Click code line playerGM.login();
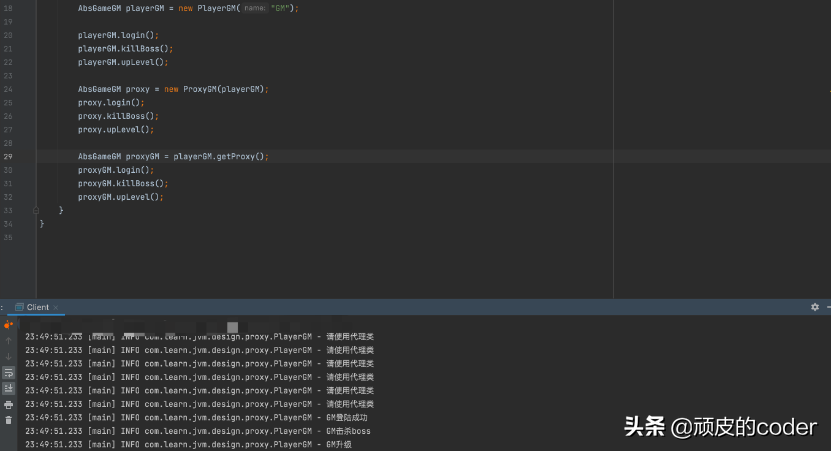 pyautogui.click(x=118, y=35)
